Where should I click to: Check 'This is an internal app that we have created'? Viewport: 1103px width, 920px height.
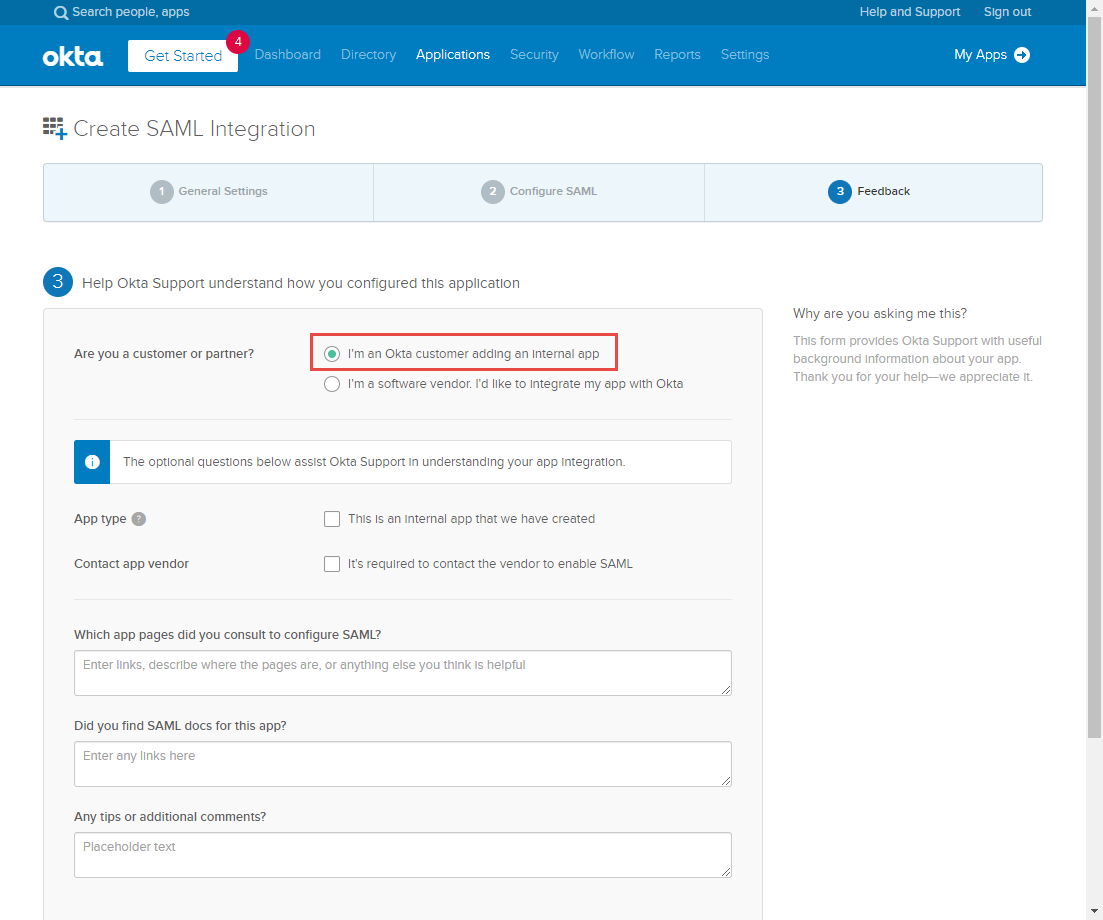point(331,518)
